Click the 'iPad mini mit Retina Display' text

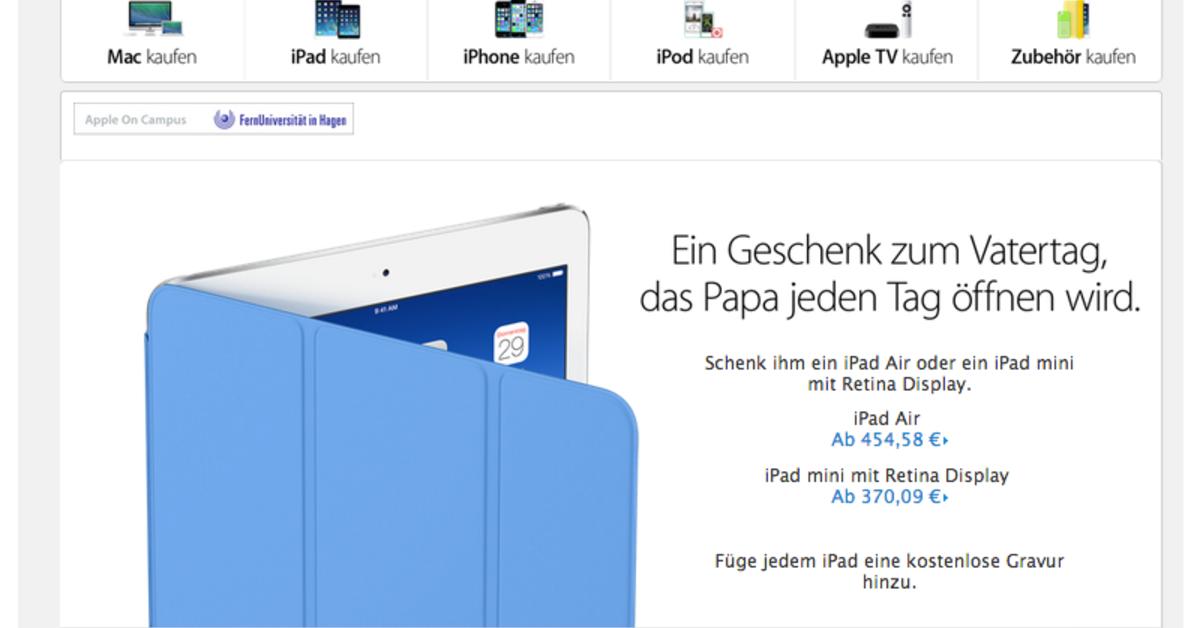(887, 476)
